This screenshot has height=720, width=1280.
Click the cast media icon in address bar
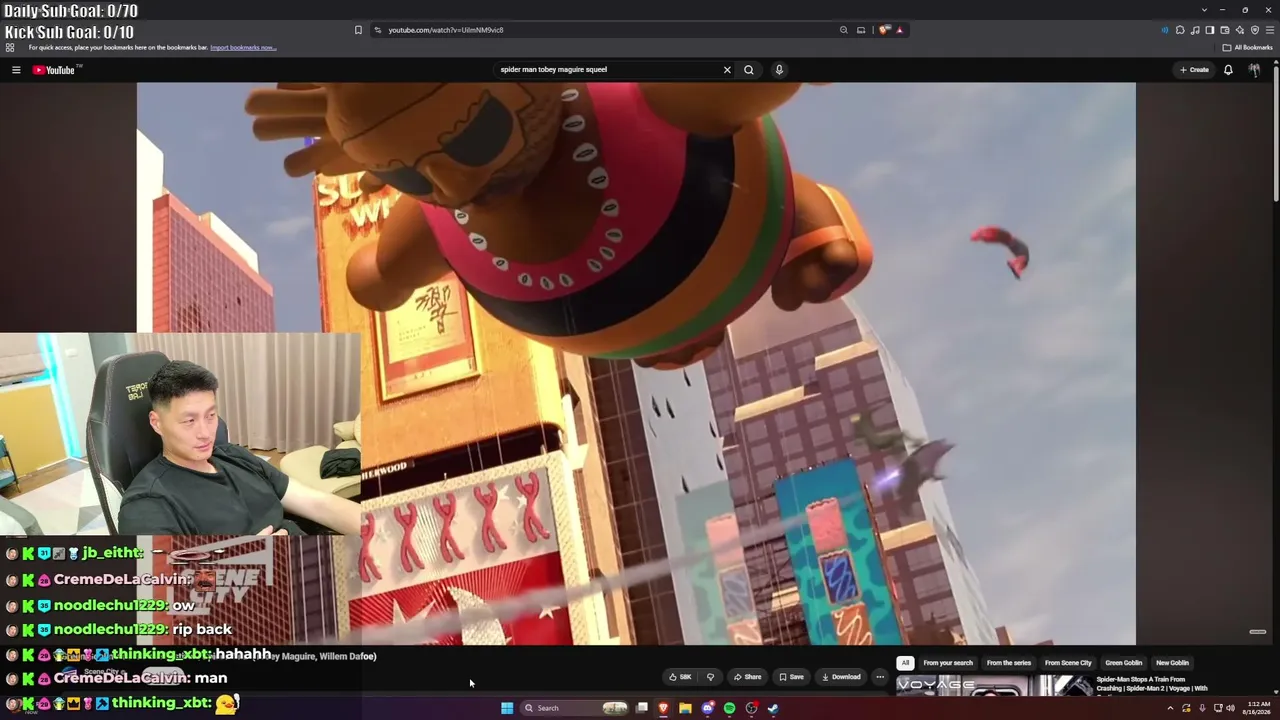(x=861, y=30)
